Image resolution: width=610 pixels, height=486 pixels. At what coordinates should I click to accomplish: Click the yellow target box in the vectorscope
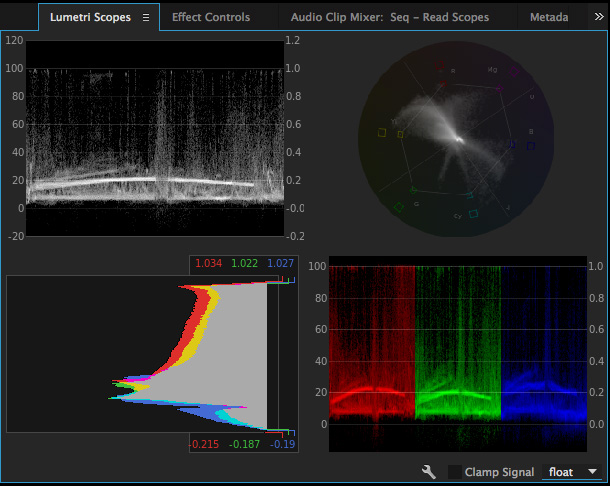382,133
